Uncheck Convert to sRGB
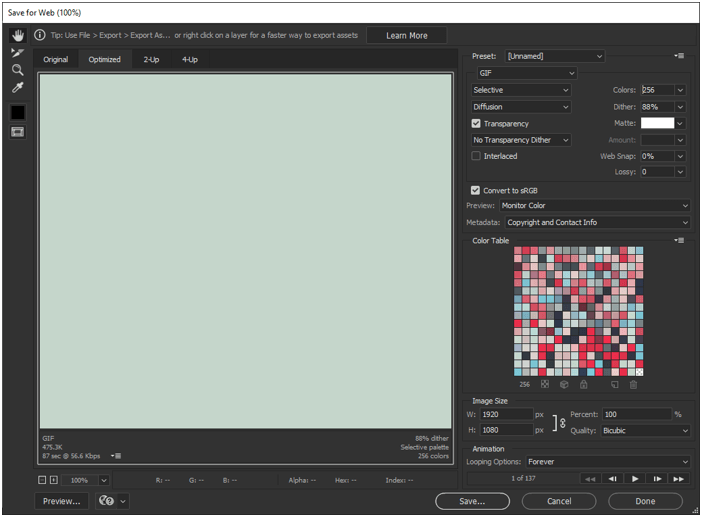Screen dimensions: 703x519 475,190
